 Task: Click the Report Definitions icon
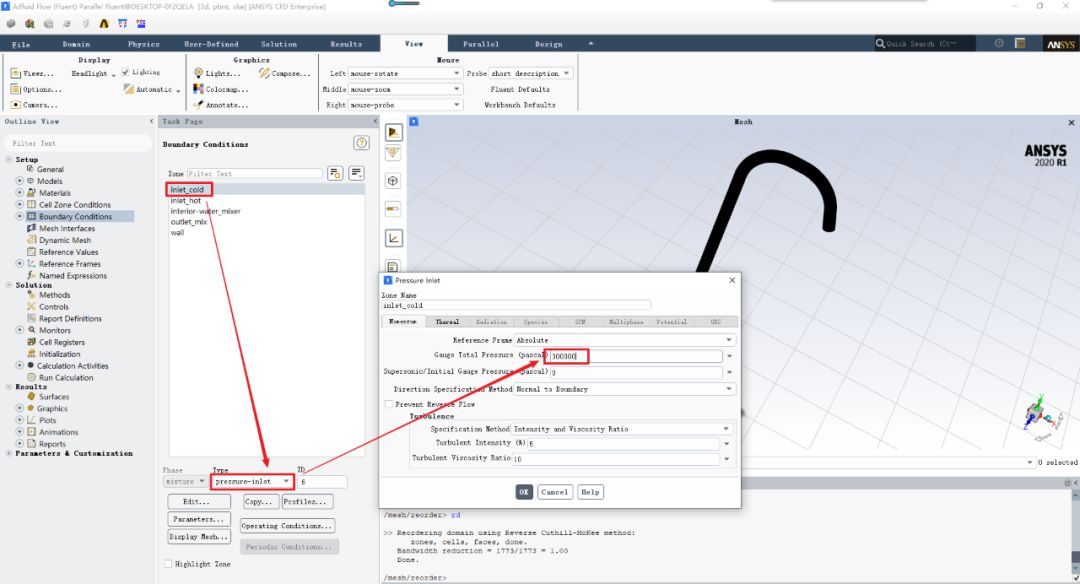[31, 318]
